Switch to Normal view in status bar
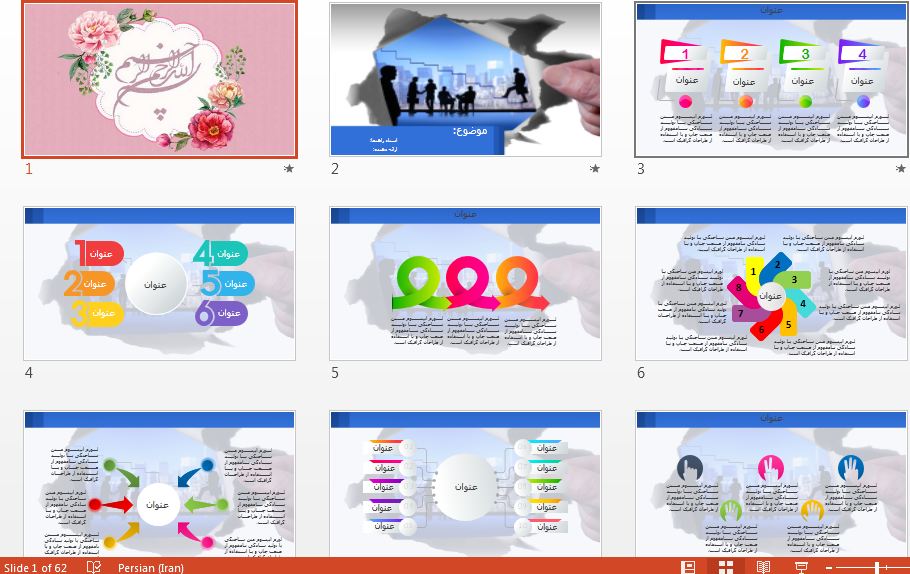Viewport: 910px width, 574px height. [688, 567]
